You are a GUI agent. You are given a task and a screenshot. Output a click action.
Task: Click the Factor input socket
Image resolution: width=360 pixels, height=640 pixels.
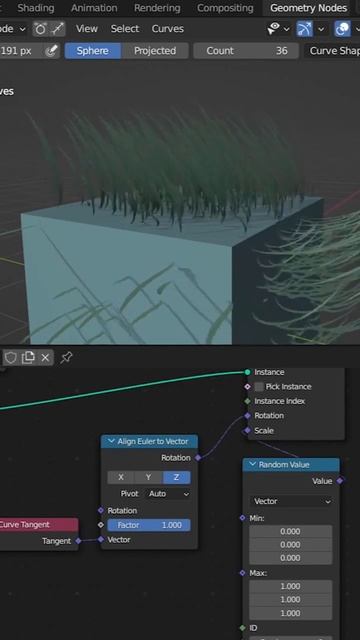(x=101, y=525)
